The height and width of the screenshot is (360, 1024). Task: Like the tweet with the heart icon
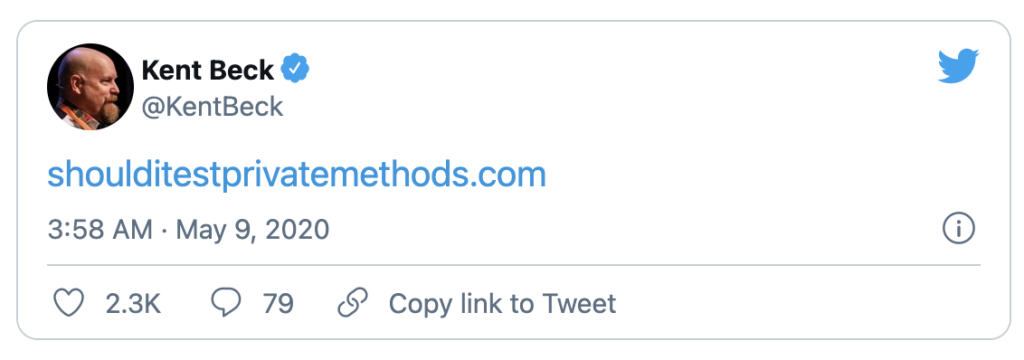pos(68,303)
